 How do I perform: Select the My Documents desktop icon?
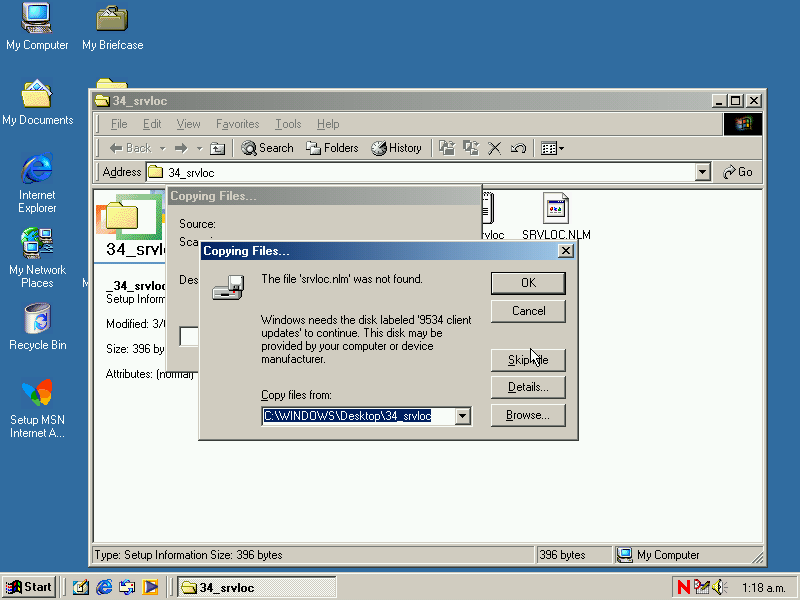point(37,102)
